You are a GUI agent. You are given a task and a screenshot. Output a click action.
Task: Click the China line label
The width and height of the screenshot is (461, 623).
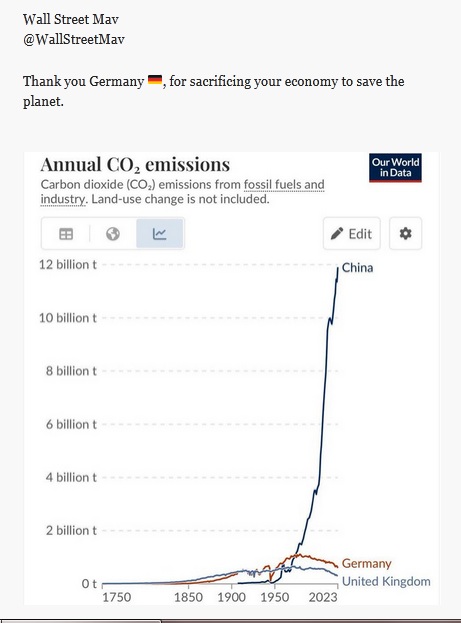[x=357, y=268]
